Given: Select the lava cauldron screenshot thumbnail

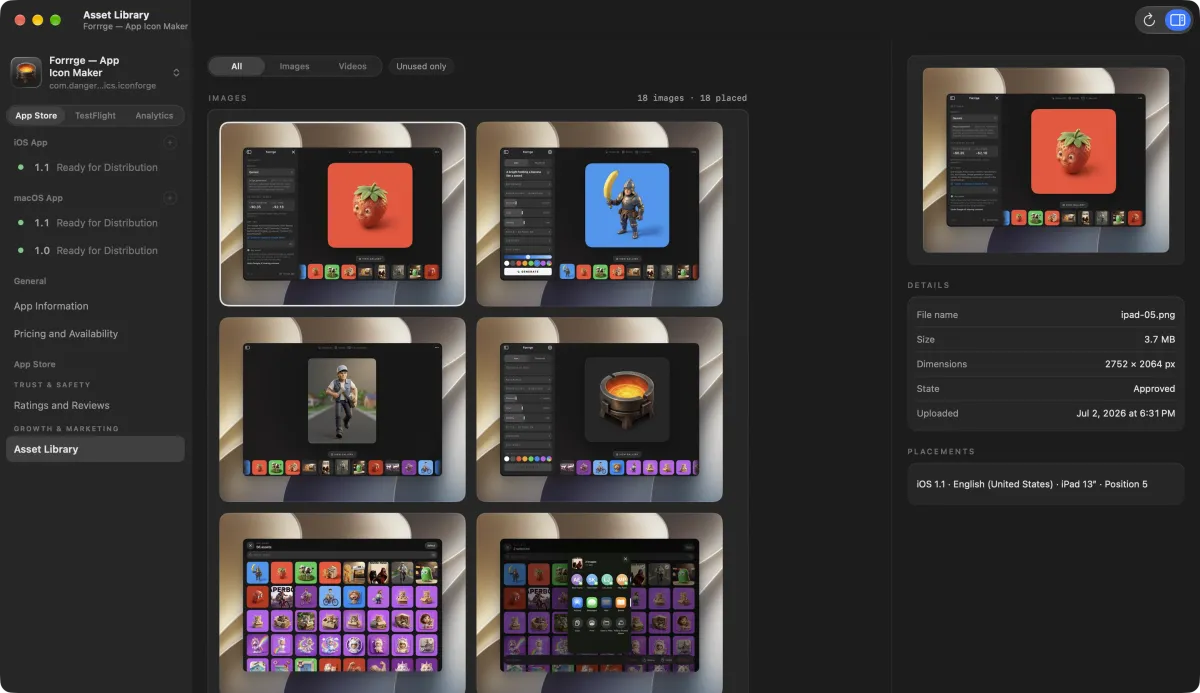Looking at the screenshot, I should 599,409.
